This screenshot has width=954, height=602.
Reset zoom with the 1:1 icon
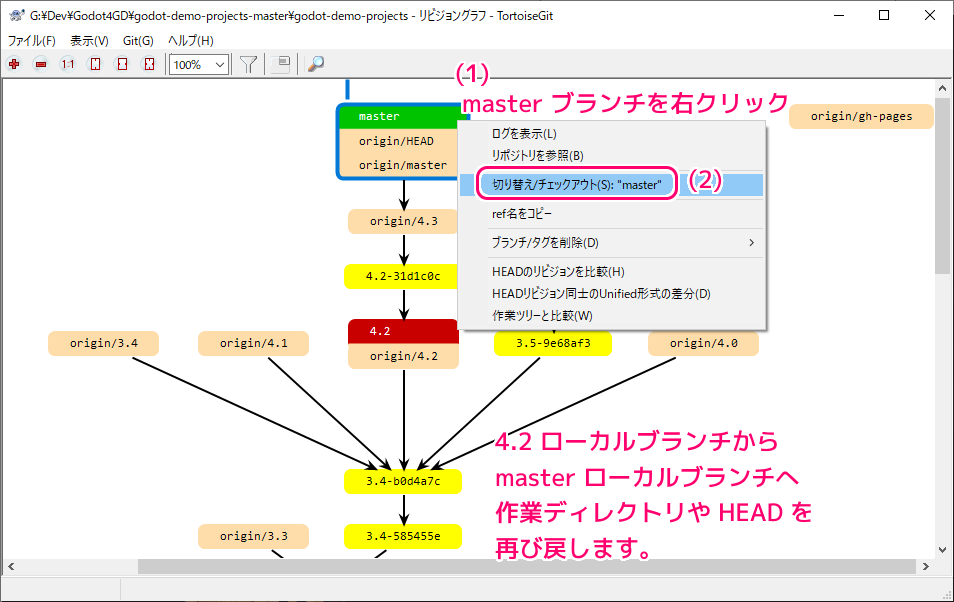(68, 64)
